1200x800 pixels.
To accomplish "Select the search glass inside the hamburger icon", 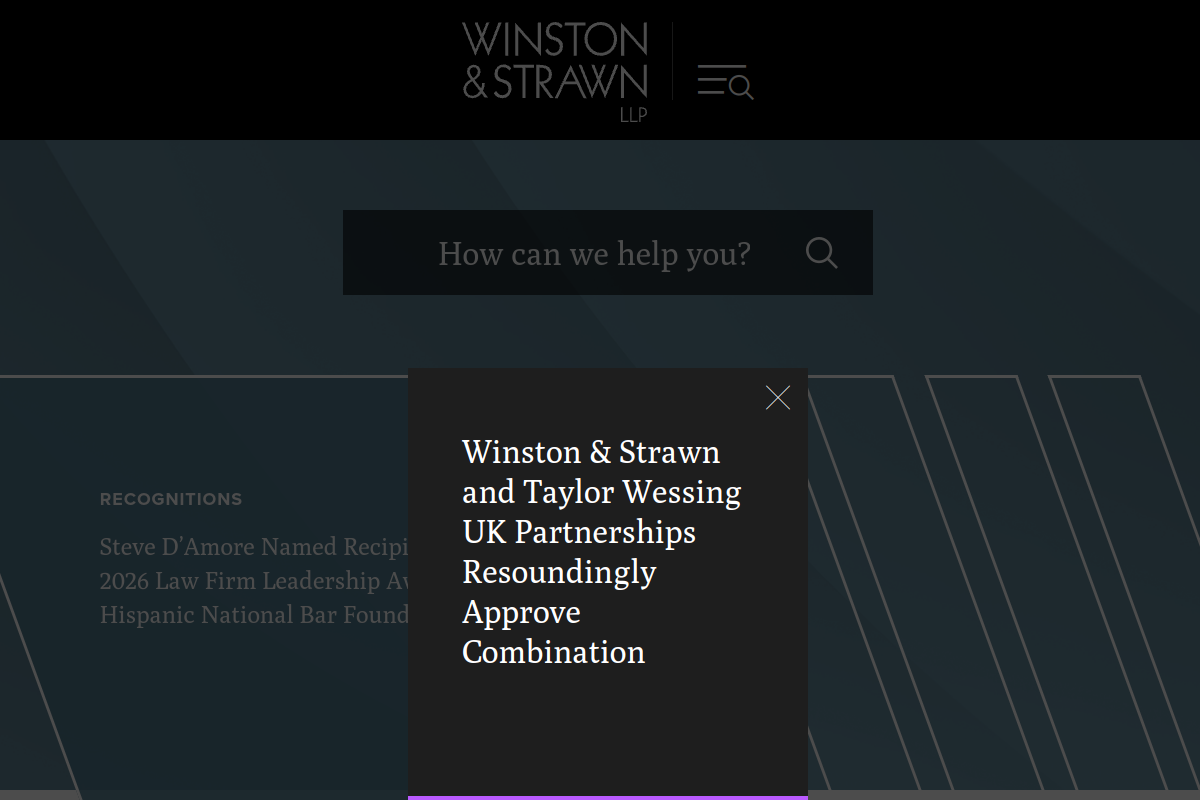I will 739,87.
